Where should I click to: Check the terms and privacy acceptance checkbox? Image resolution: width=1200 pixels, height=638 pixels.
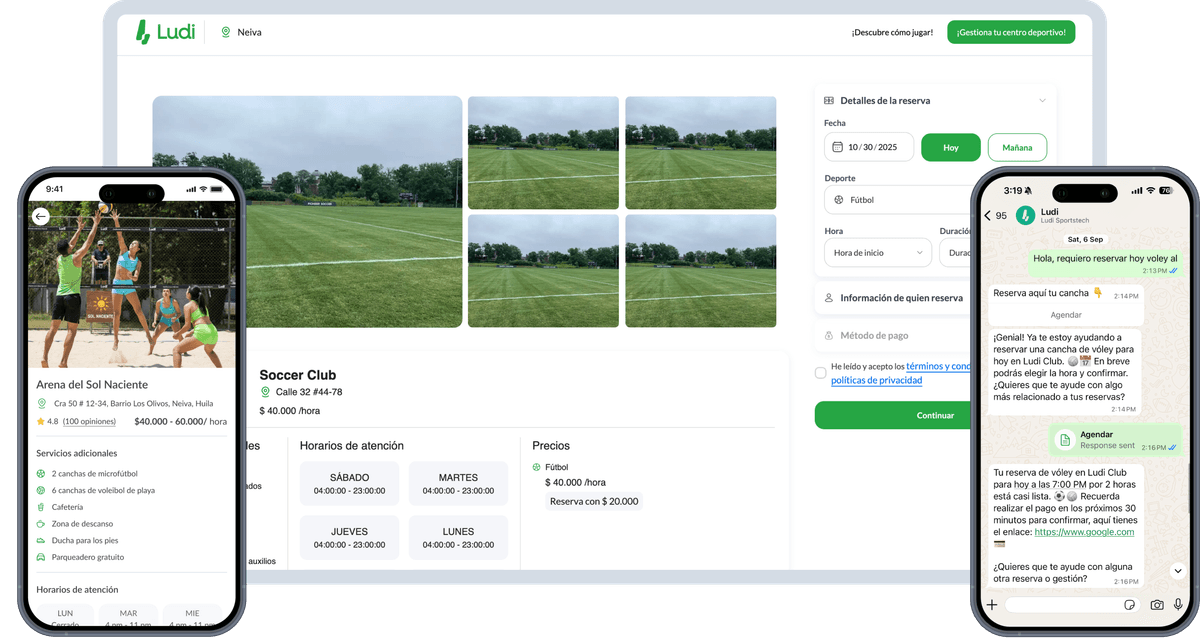coord(821,373)
